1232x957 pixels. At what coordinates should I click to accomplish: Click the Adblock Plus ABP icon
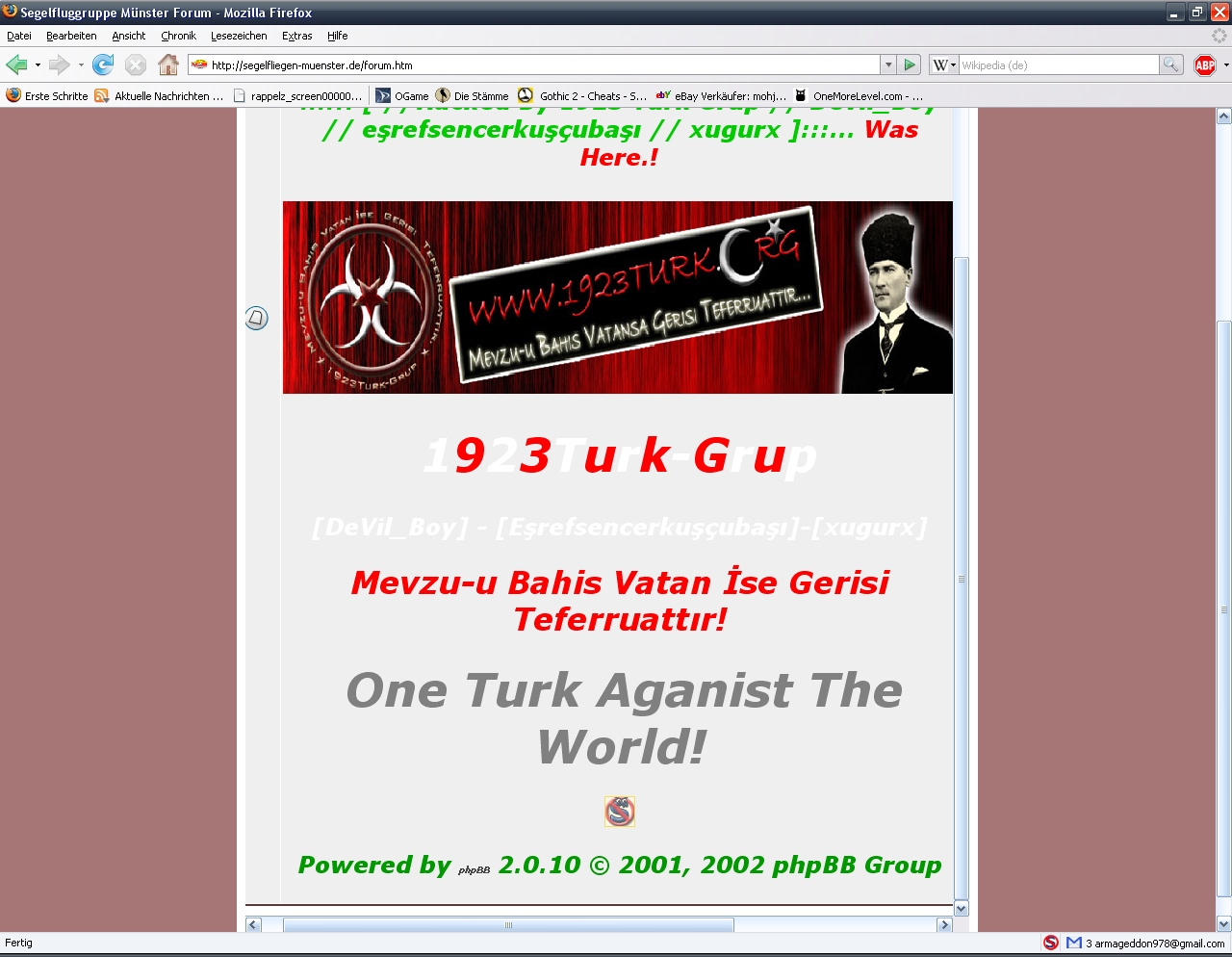point(1204,65)
